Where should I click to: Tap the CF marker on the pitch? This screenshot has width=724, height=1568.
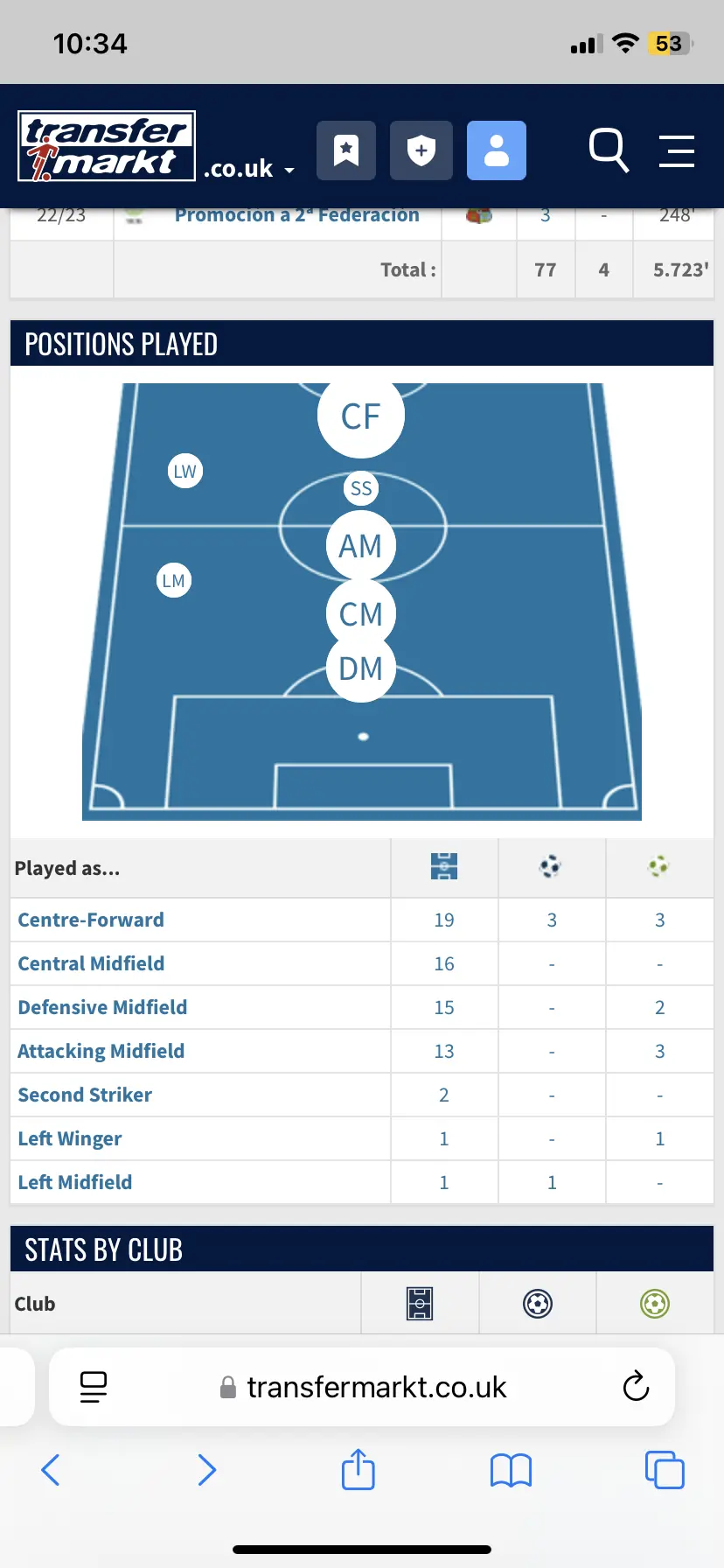click(x=360, y=416)
